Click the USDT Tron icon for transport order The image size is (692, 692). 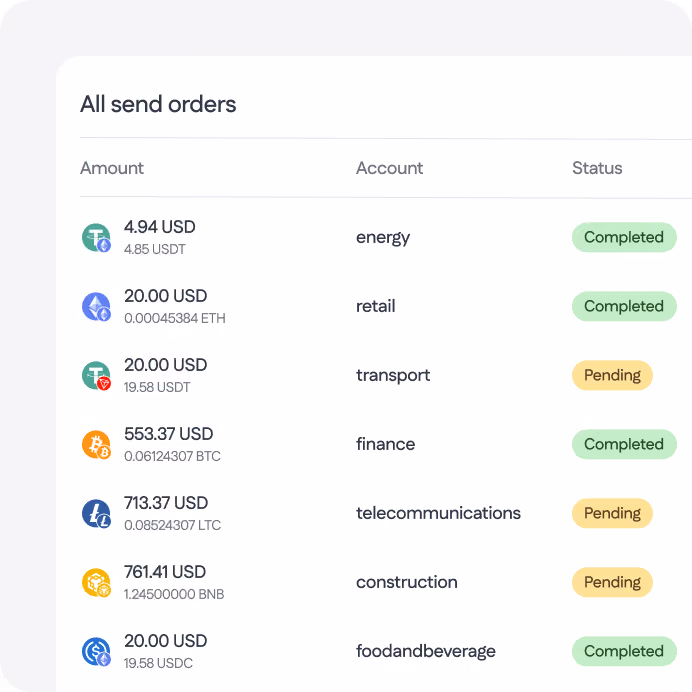point(96,376)
